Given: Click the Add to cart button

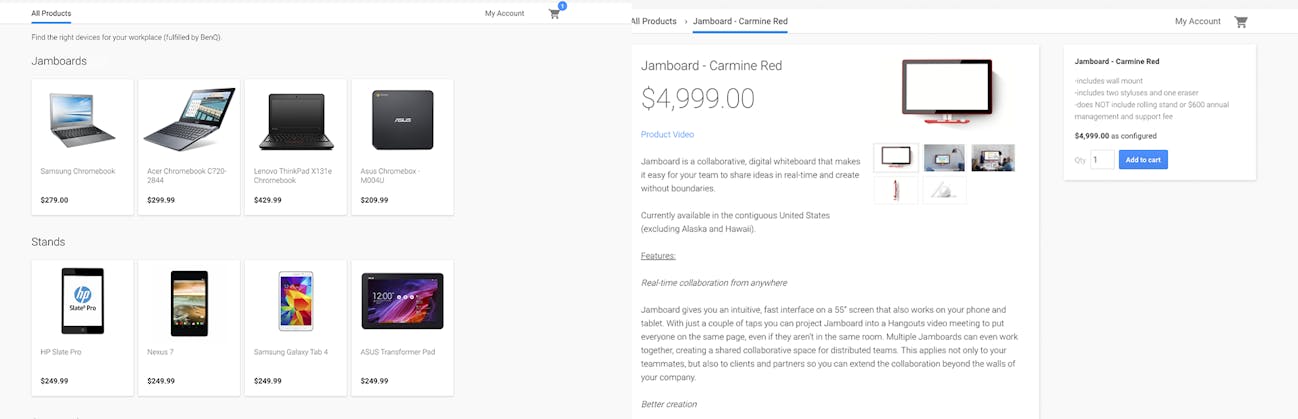Looking at the screenshot, I should pyautogui.click(x=1143, y=159).
